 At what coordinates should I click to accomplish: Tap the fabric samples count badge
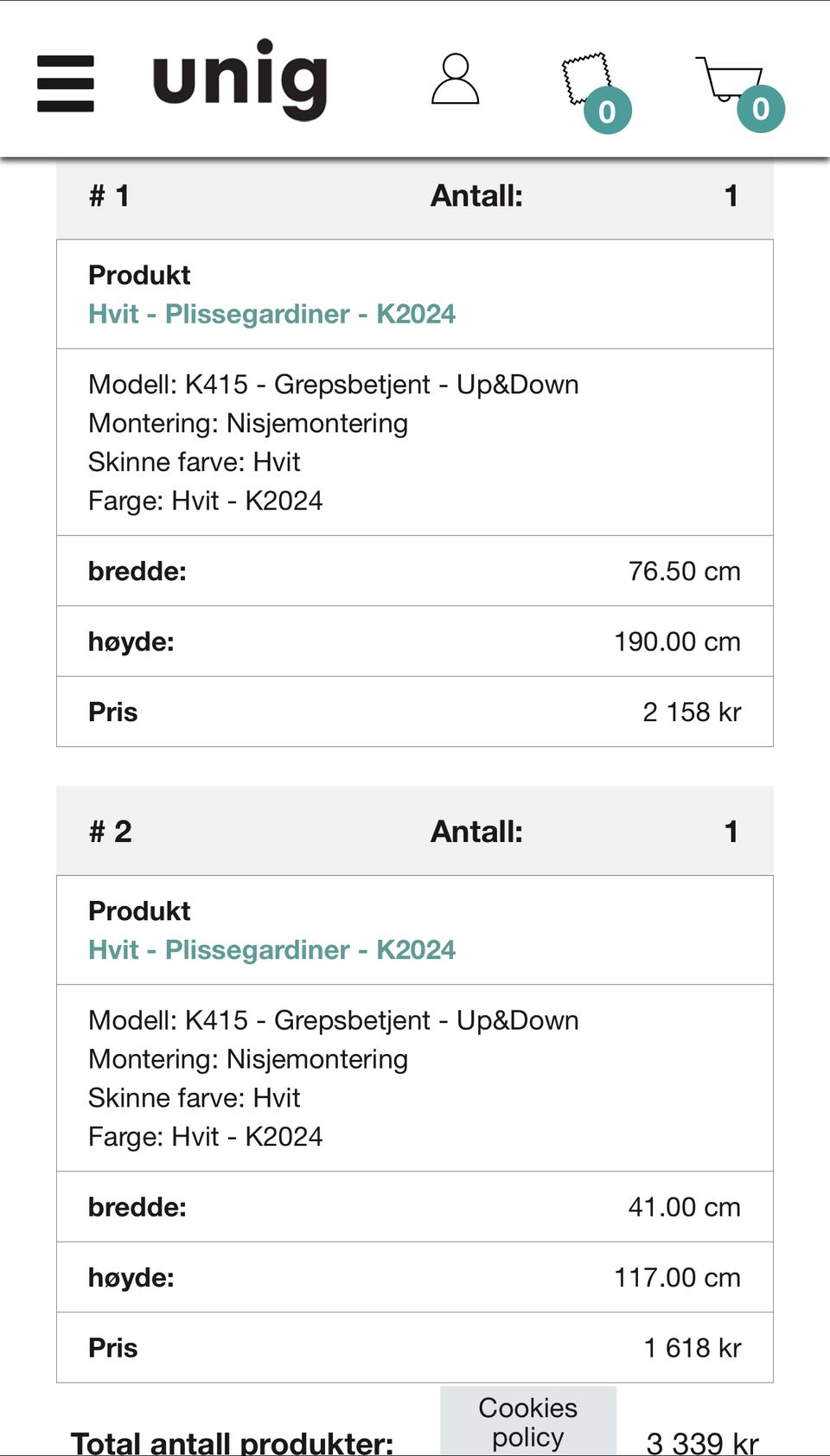pos(607,111)
